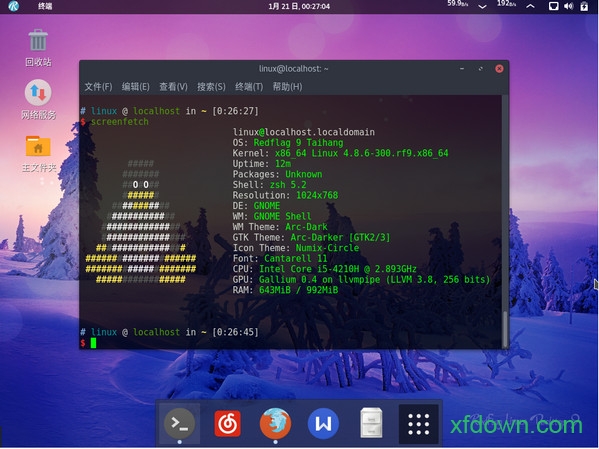
Task: Click the battery power icon in panel
Action: [x=584, y=6]
